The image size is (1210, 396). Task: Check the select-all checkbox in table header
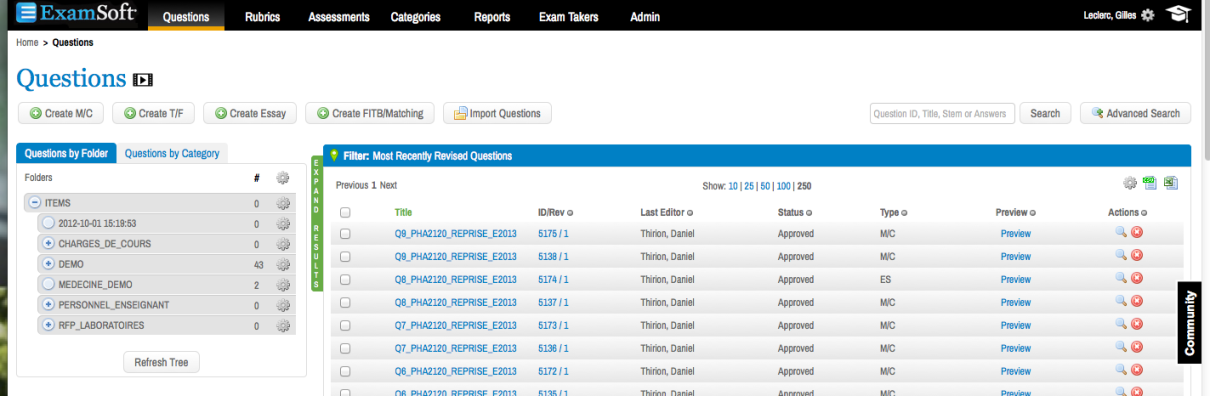click(345, 212)
